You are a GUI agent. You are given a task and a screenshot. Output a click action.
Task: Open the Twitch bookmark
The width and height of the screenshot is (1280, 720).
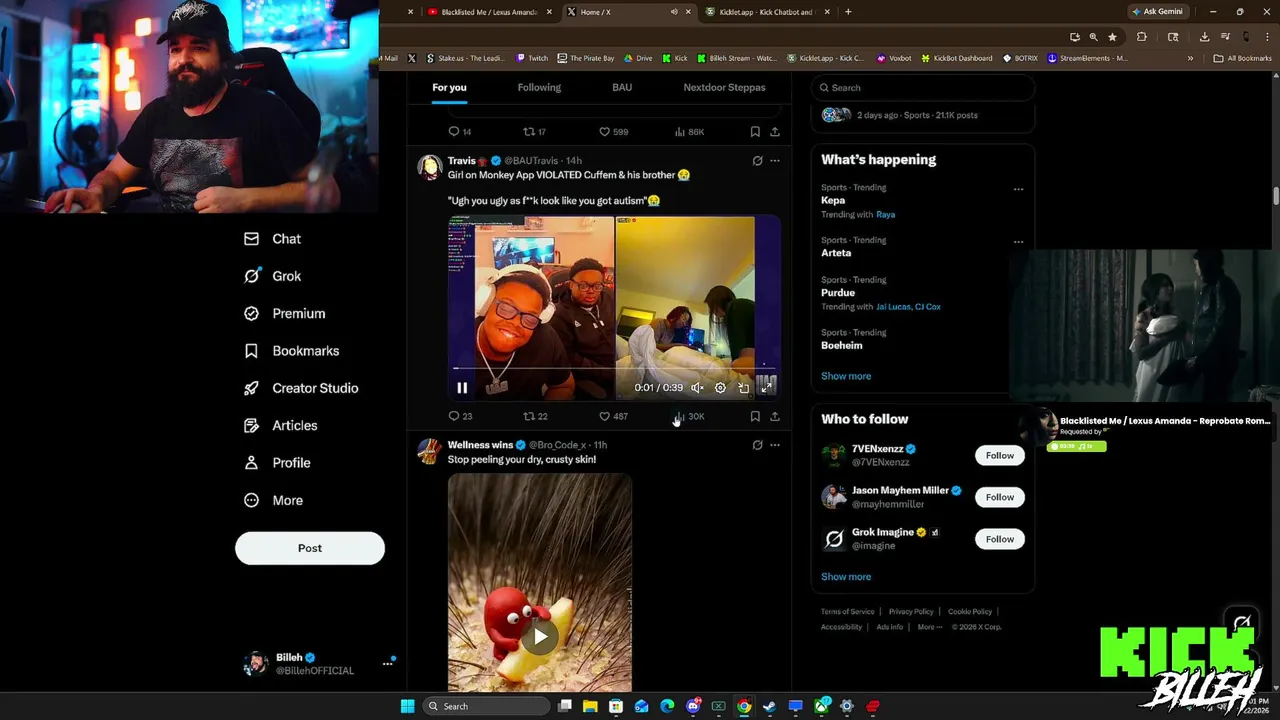click(532, 58)
